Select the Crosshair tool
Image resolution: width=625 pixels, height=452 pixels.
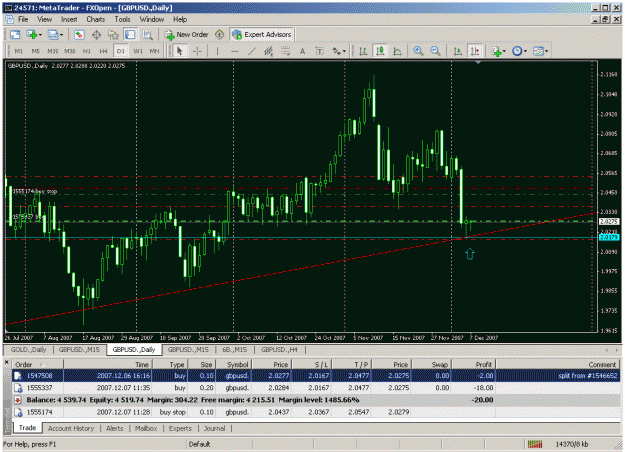[197, 51]
